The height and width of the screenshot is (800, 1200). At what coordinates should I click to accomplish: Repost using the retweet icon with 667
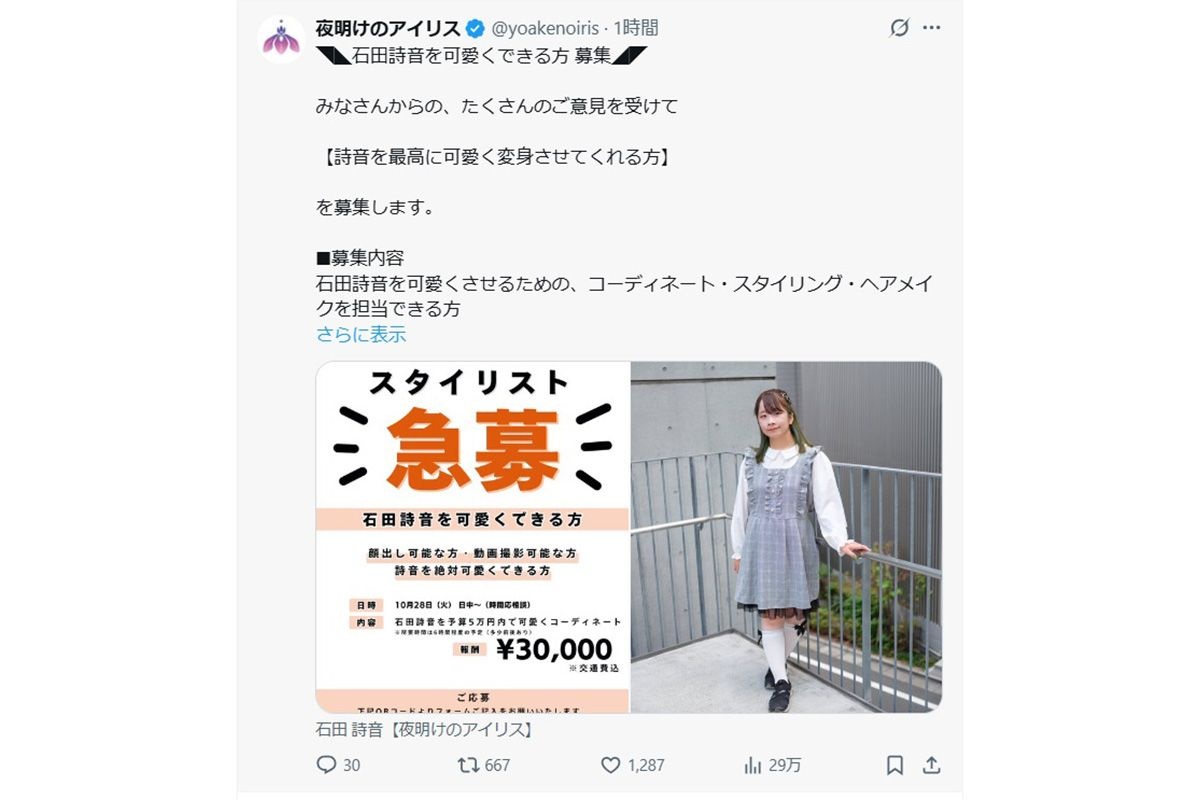tap(467, 765)
